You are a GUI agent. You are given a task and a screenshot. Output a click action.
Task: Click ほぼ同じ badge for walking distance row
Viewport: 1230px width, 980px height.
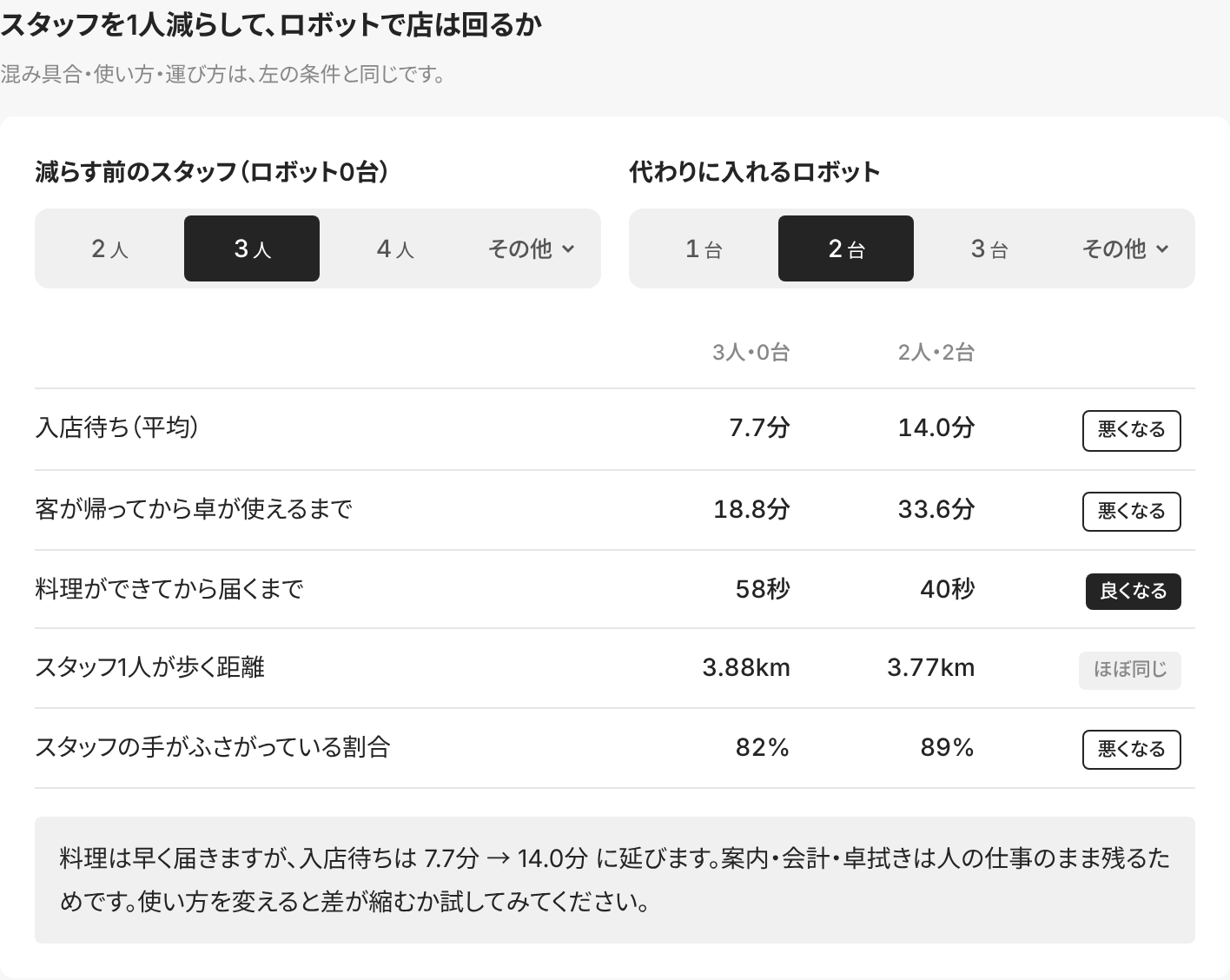pos(1129,670)
